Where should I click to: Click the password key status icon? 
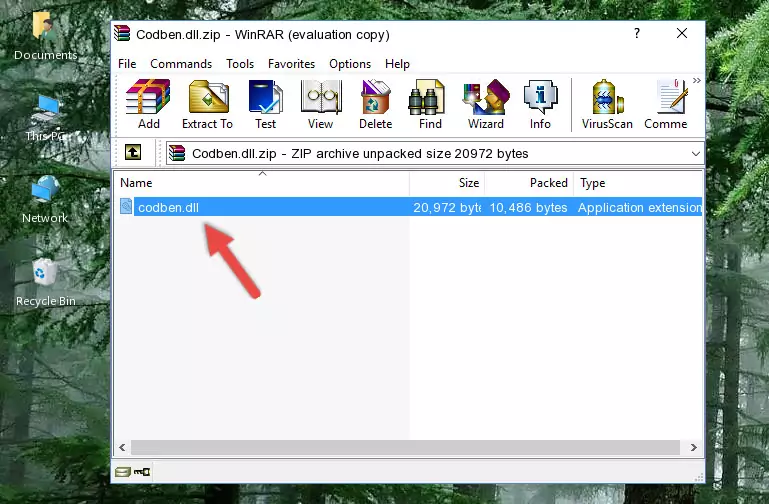142,472
